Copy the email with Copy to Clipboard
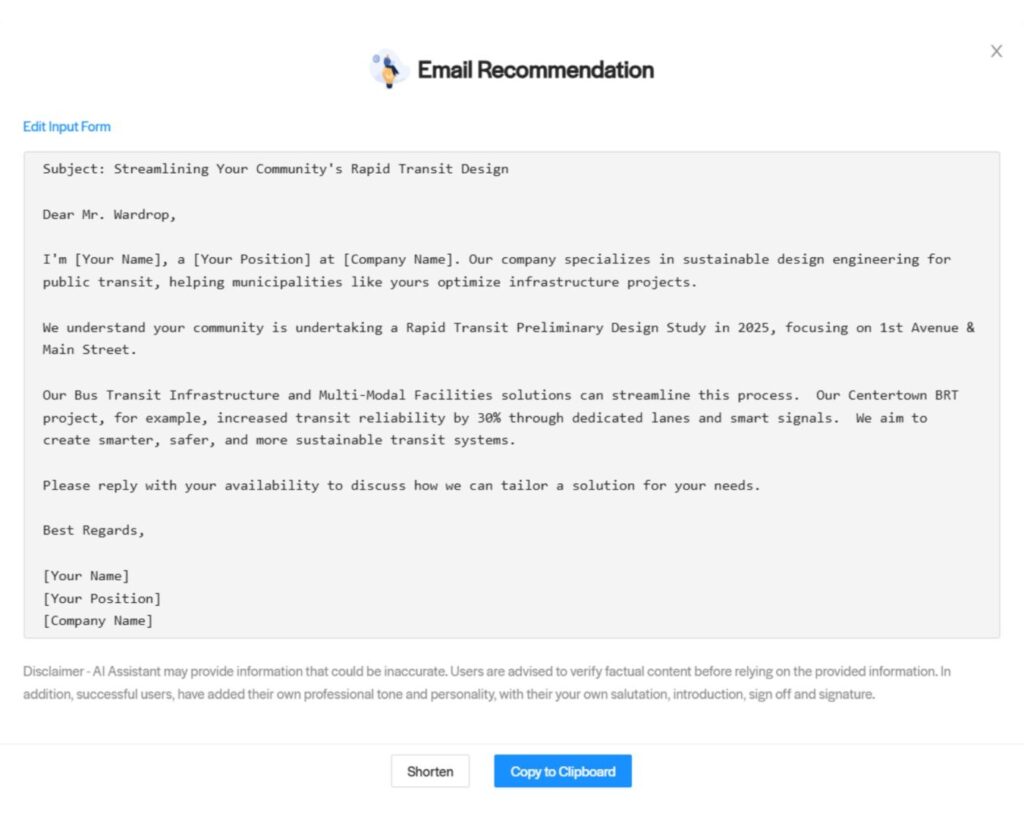1024x819 pixels. 562,771
